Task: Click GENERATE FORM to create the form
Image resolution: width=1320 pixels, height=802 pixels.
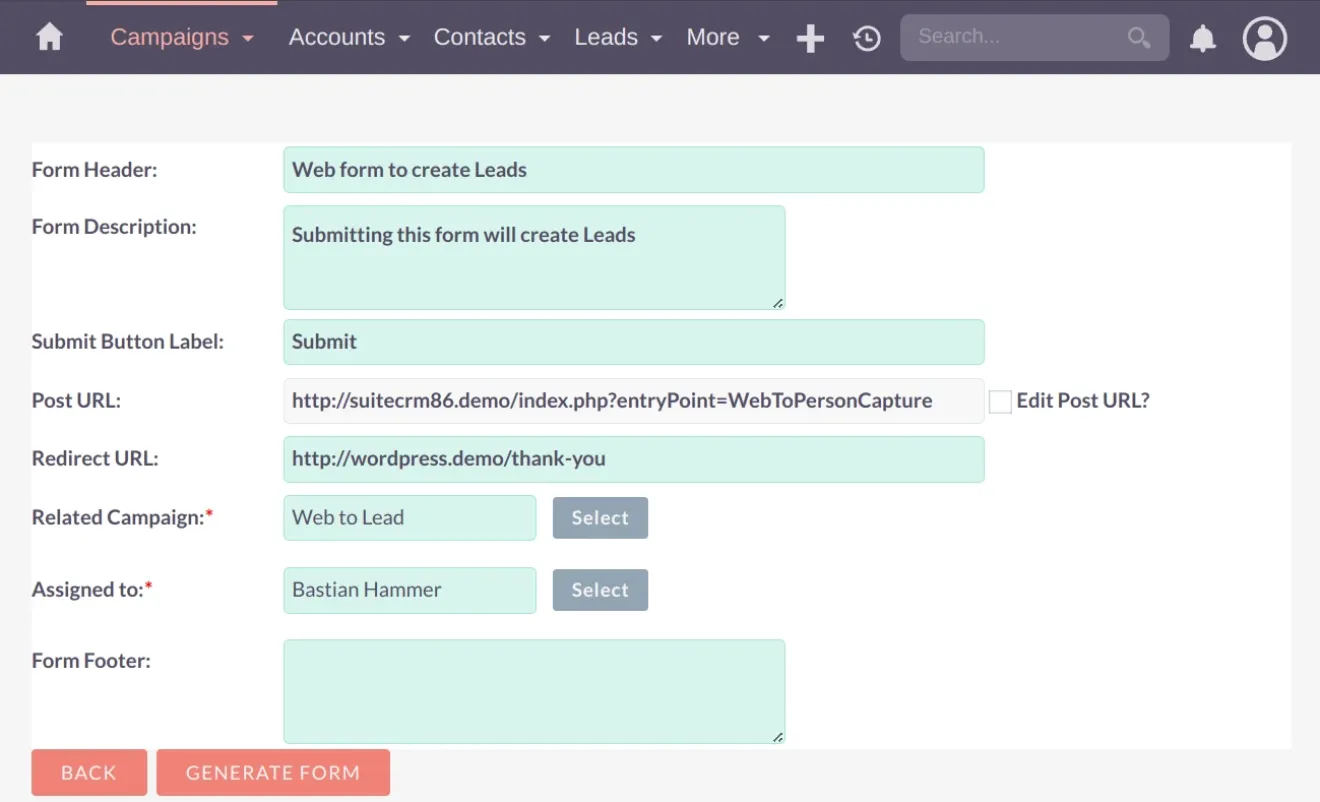Action: pos(273,772)
